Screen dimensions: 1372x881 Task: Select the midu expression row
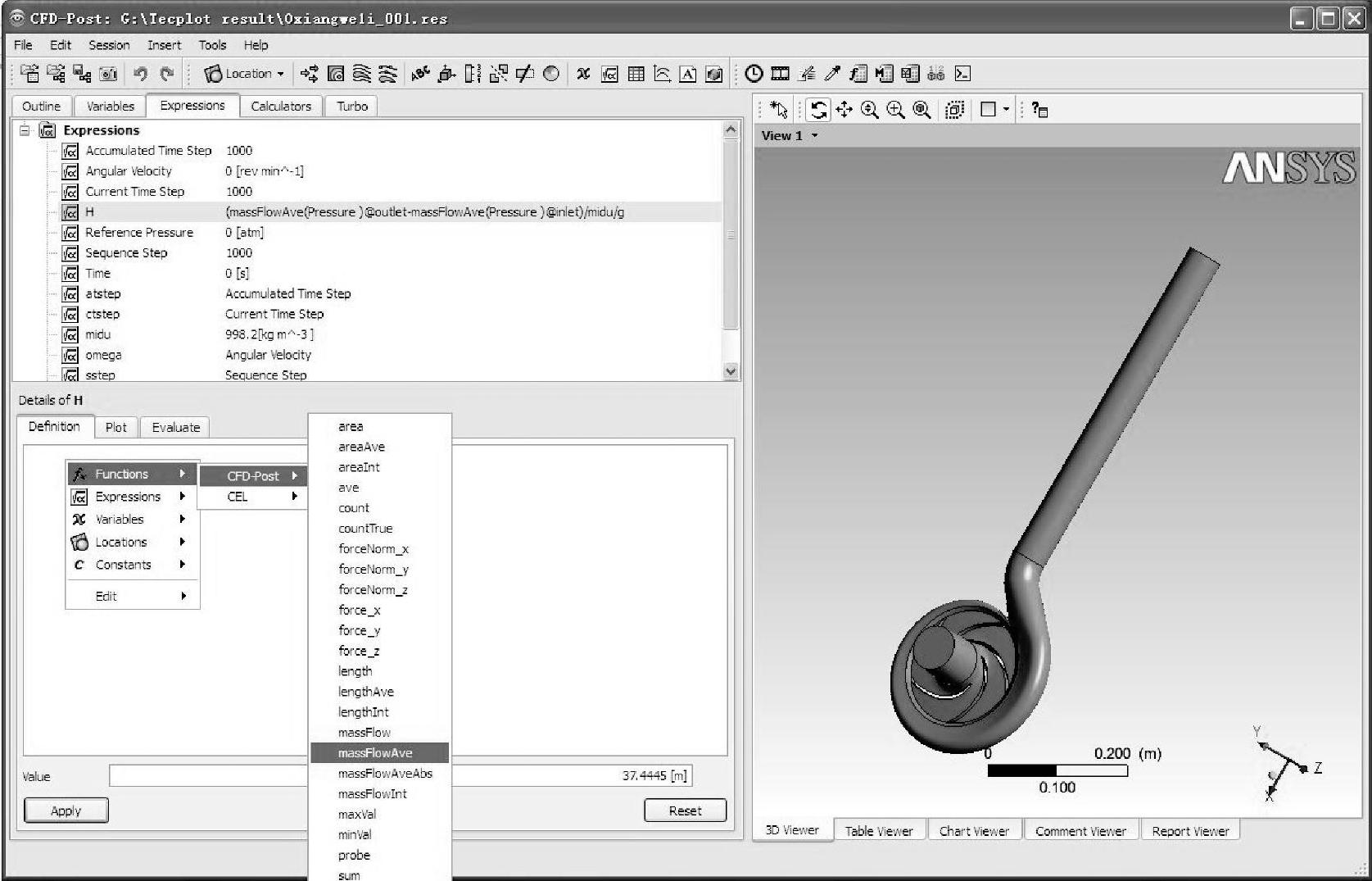(367, 334)
